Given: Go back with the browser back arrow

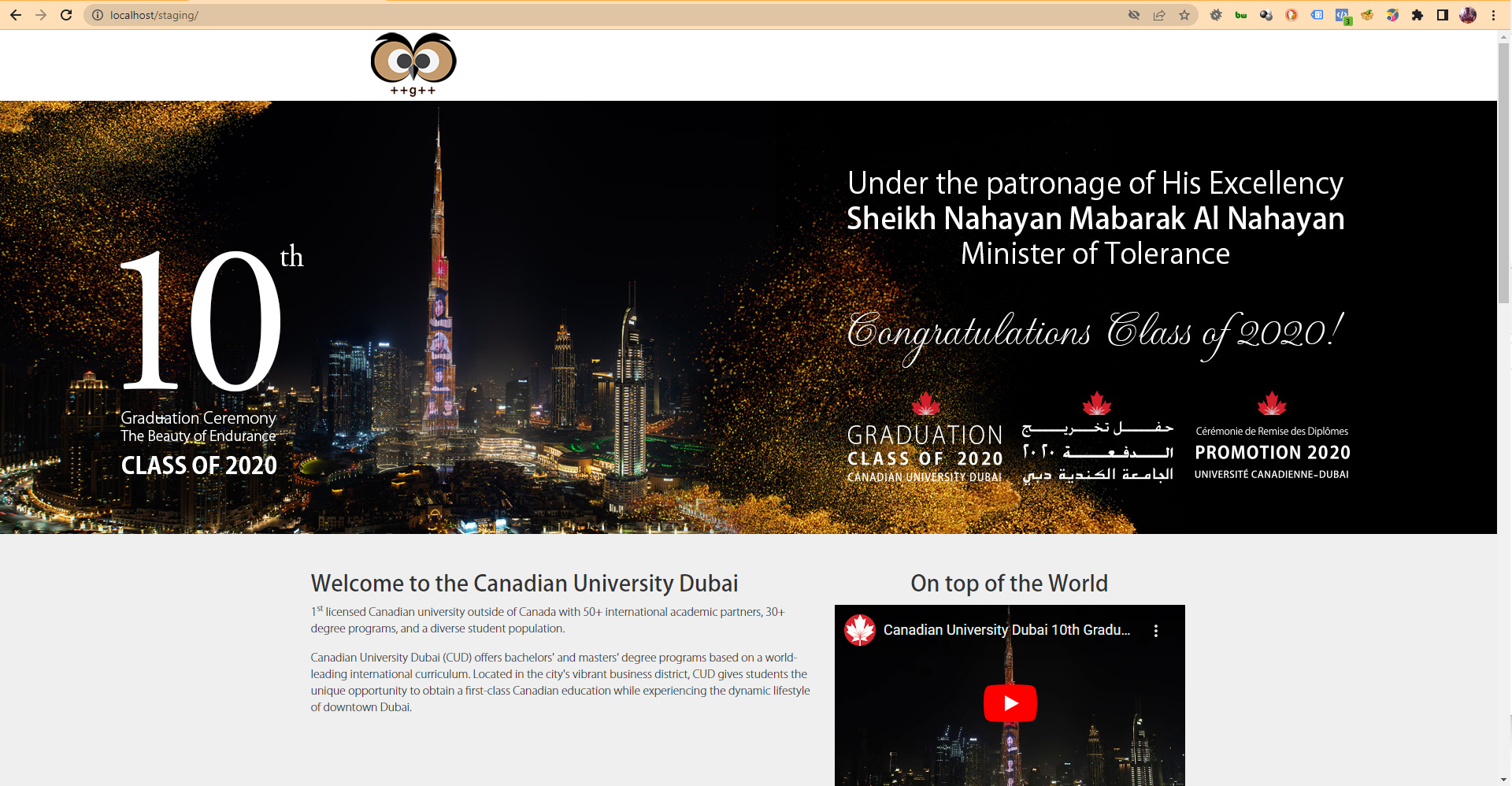Looking at the screenshot, I should pos(16,15).
